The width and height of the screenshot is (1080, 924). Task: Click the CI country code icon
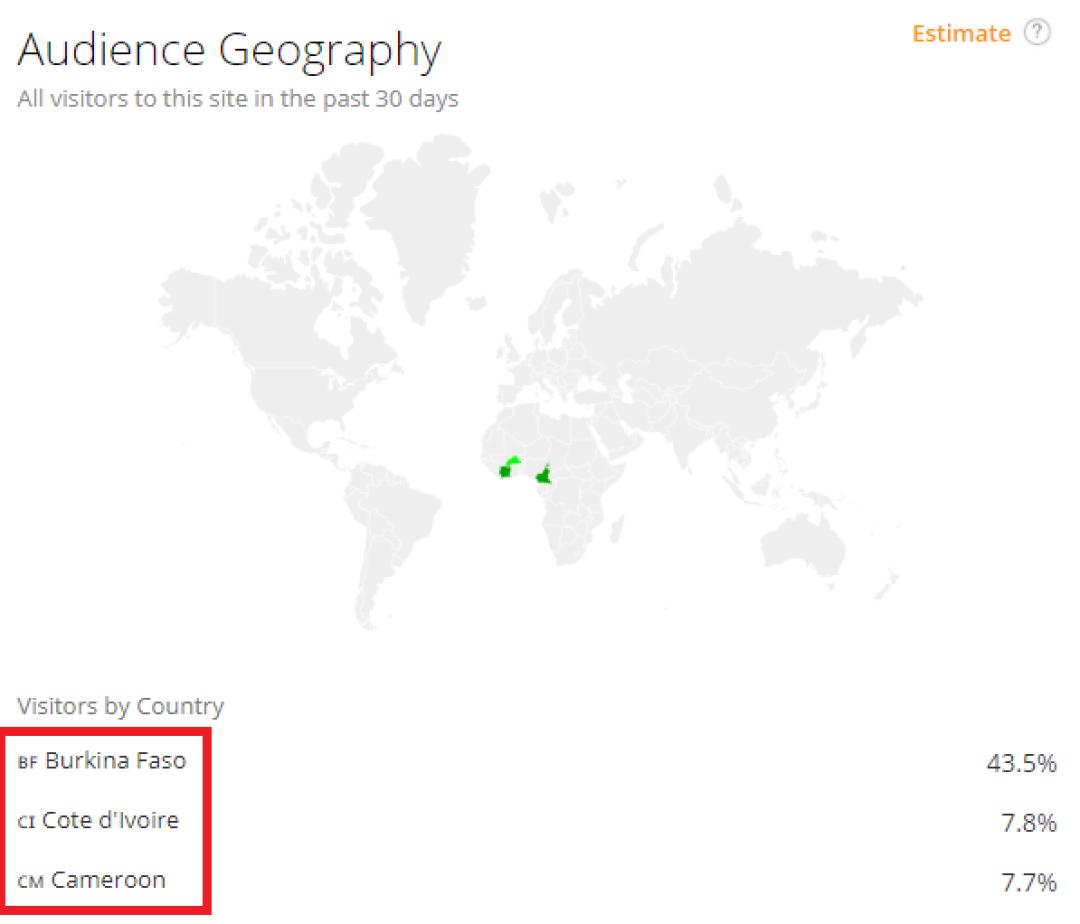pyautogui.click(x=26, y=823)
